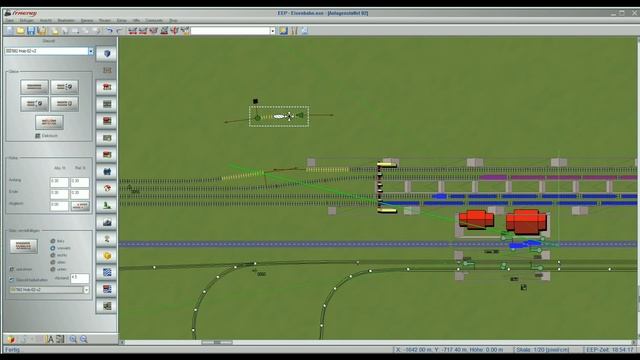The height and width of the screenshot is (360, 640).
Task: Click the Abstand value field
Action: 80,278
